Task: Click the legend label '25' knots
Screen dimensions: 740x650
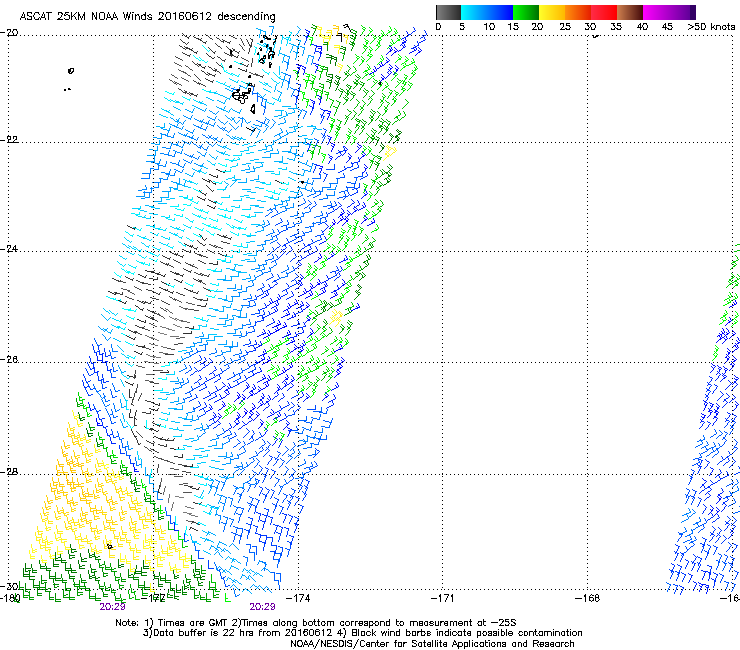Action: (565, 27)
